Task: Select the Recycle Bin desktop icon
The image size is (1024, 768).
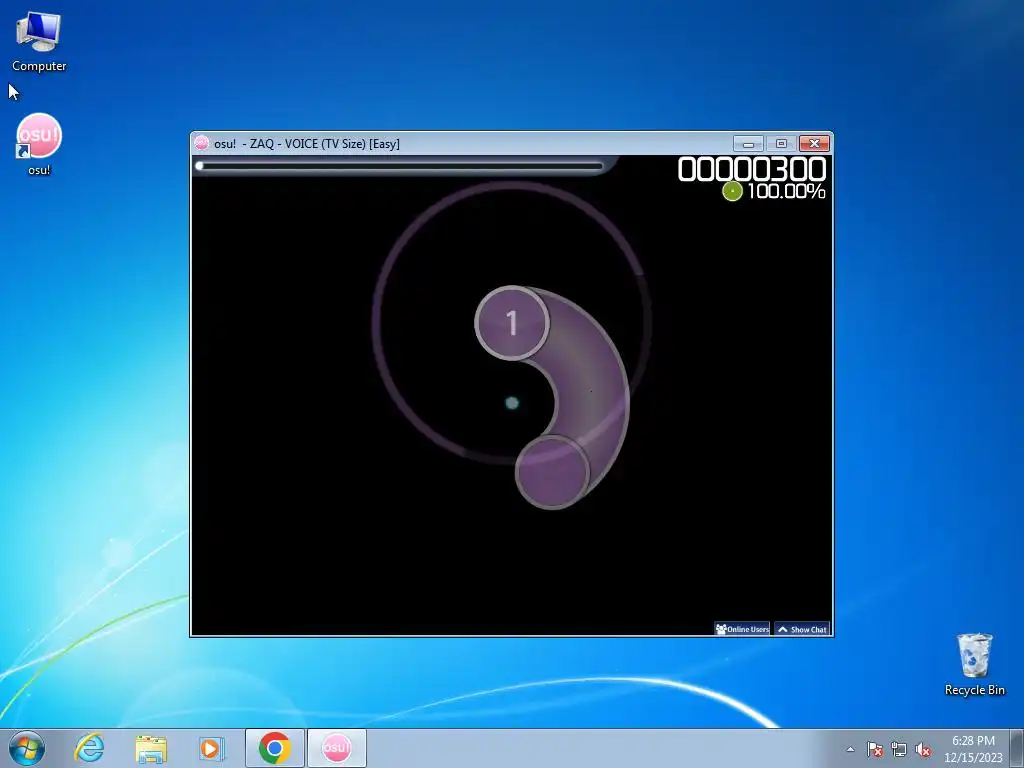Action: click(x=974, y=664)
